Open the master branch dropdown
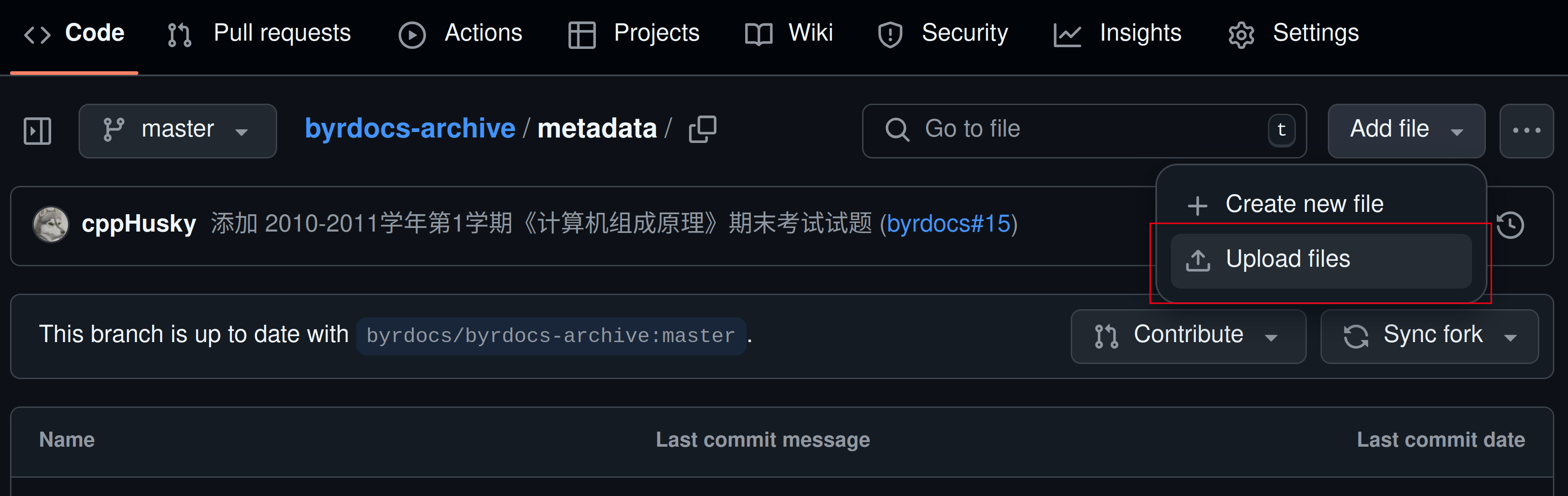Image resolution: width=1568 pixels, height=496 pixels. (x=177, y=131)
